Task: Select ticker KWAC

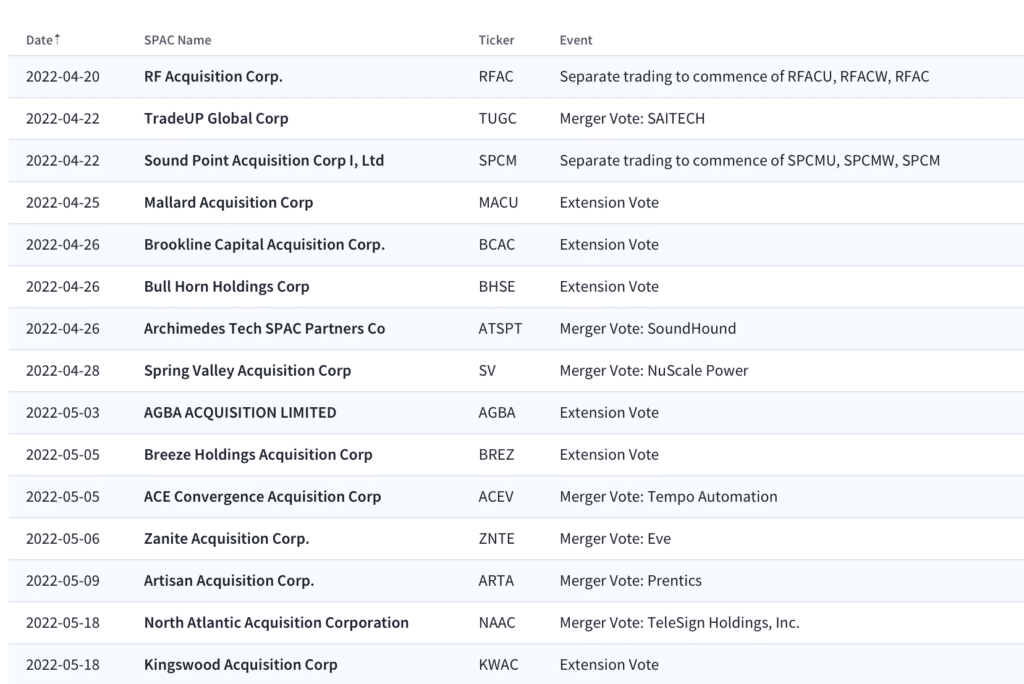Action: click(498, 664)
